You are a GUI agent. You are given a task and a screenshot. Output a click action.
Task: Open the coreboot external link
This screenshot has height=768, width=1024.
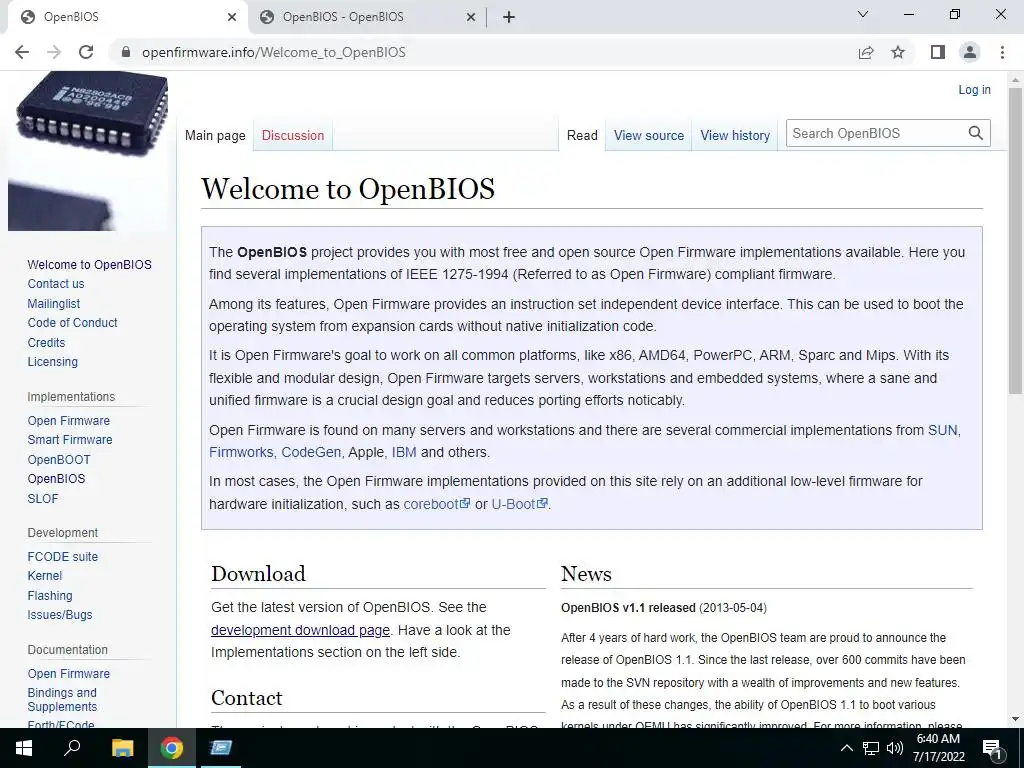point(436,504)
